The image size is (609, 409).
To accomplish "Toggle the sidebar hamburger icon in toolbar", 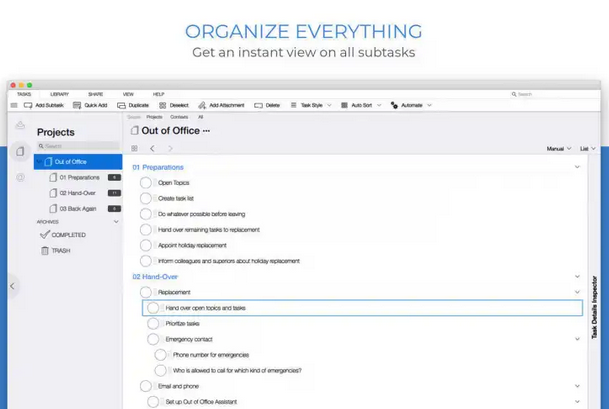I will point(14,105).
